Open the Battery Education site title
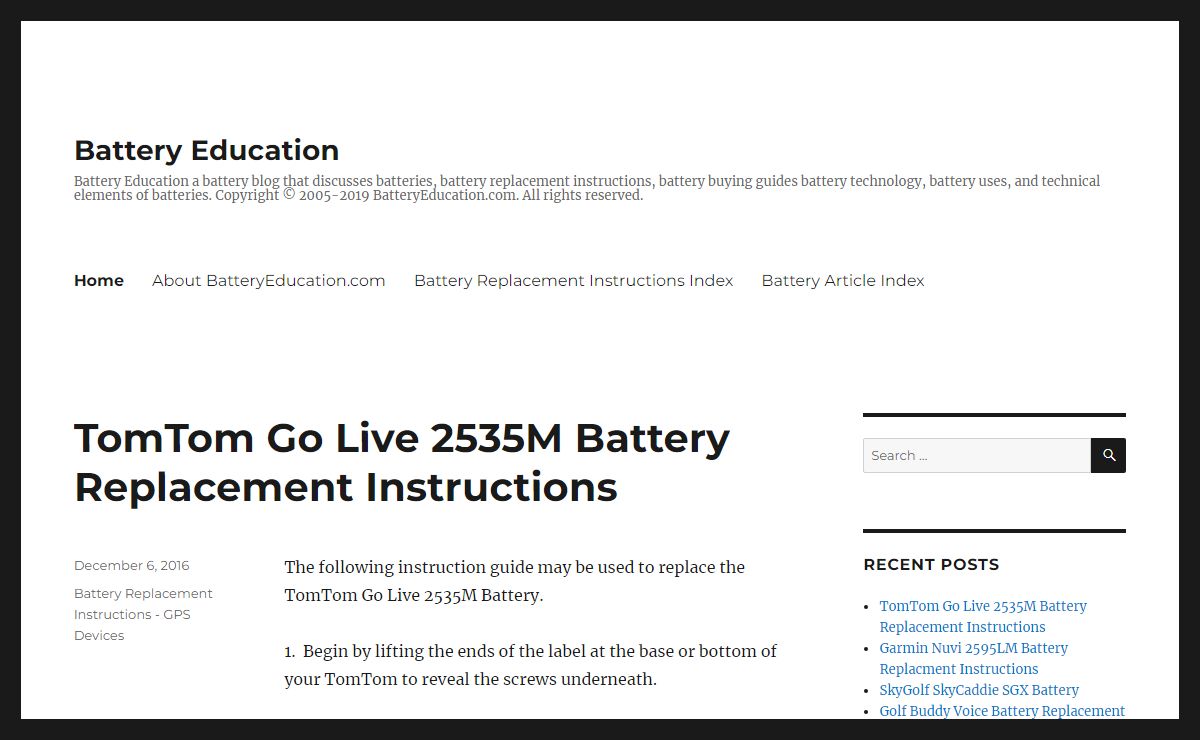Image resolution: width=1200 pixels, height=740 pixels. [x=206, y=150]
